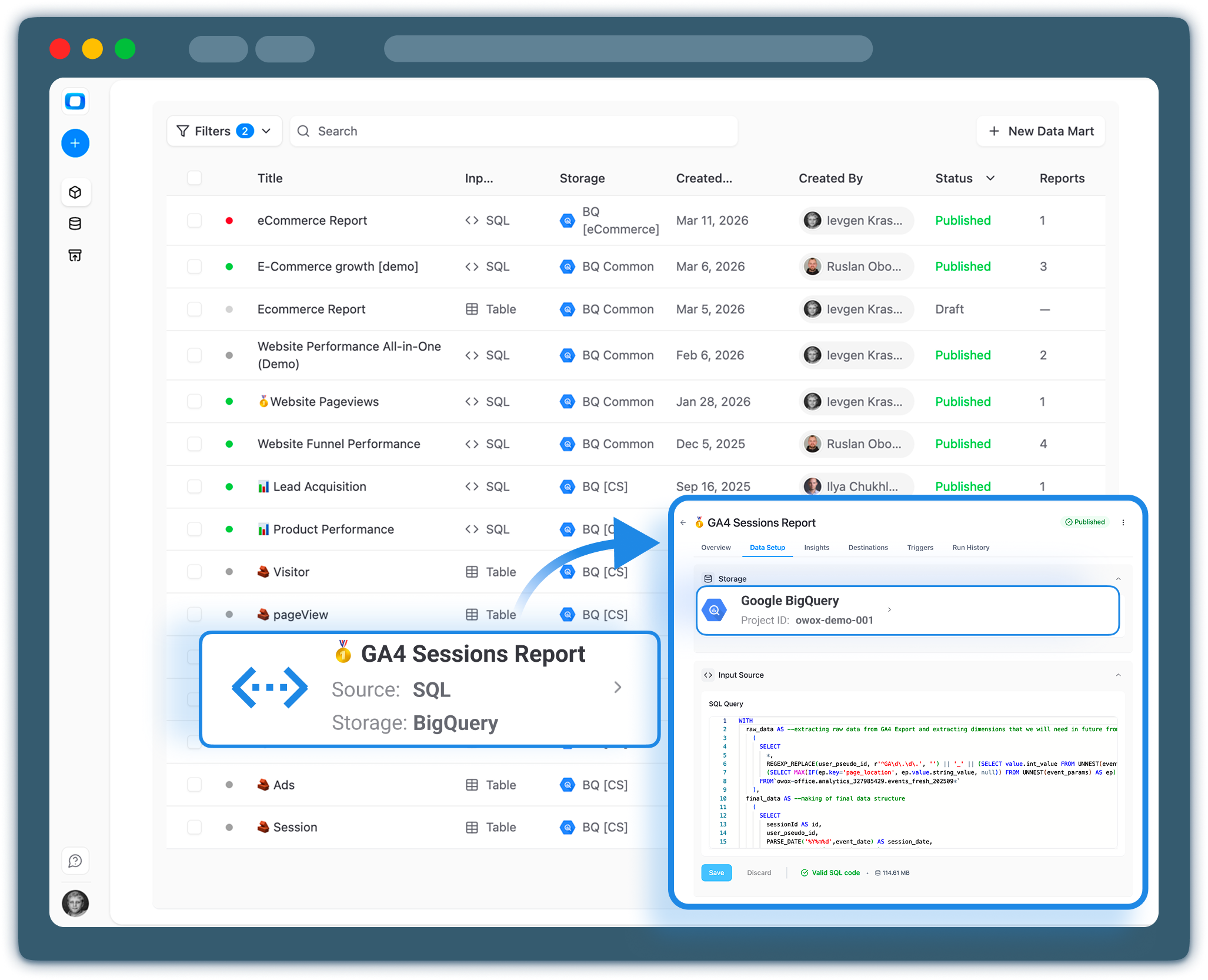The height and width of the screenshot is (980, 1208).
Task: Click Ievgen avatar in Website Pageviews row
Action: [812, 402]
